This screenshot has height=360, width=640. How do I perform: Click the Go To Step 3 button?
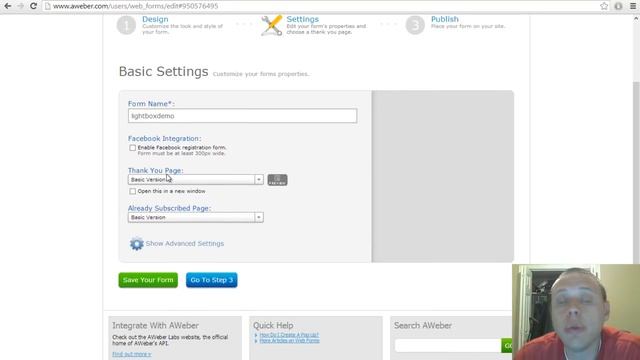(x=211, y=280)
